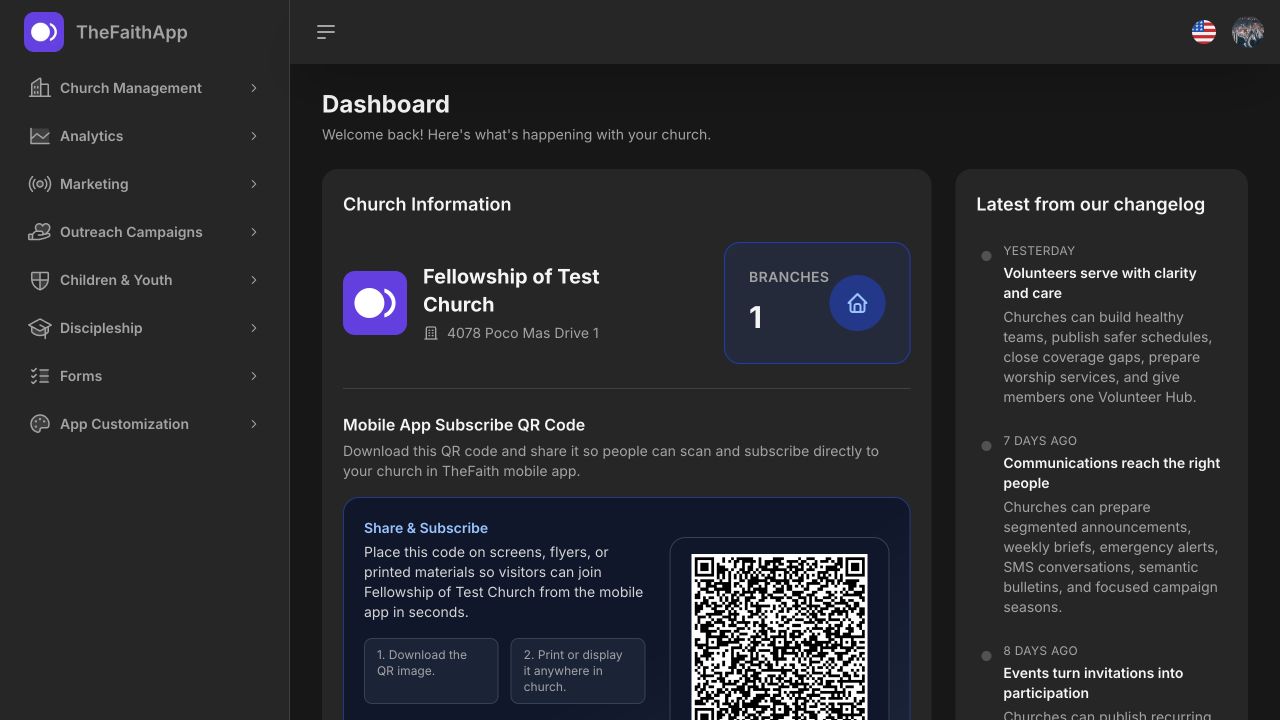Screen dimensions: 1280x720
Task: Click the '1. Download the QR image' step box
Action: (x=431, y=671)
